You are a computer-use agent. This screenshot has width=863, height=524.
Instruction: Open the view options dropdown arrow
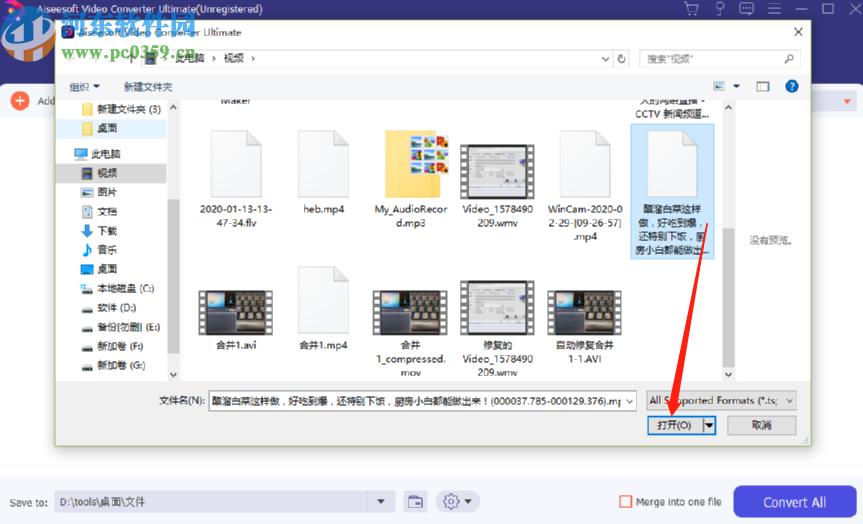point(736,86)
